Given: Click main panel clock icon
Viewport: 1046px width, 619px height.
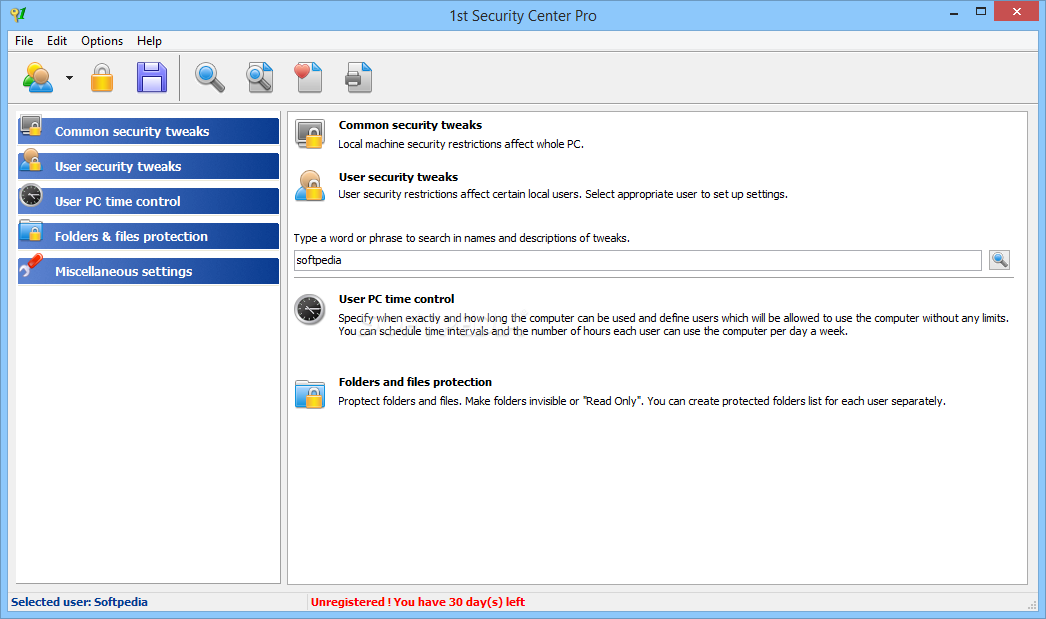Looking at the screenshot, I should click(x=310, y=309).
